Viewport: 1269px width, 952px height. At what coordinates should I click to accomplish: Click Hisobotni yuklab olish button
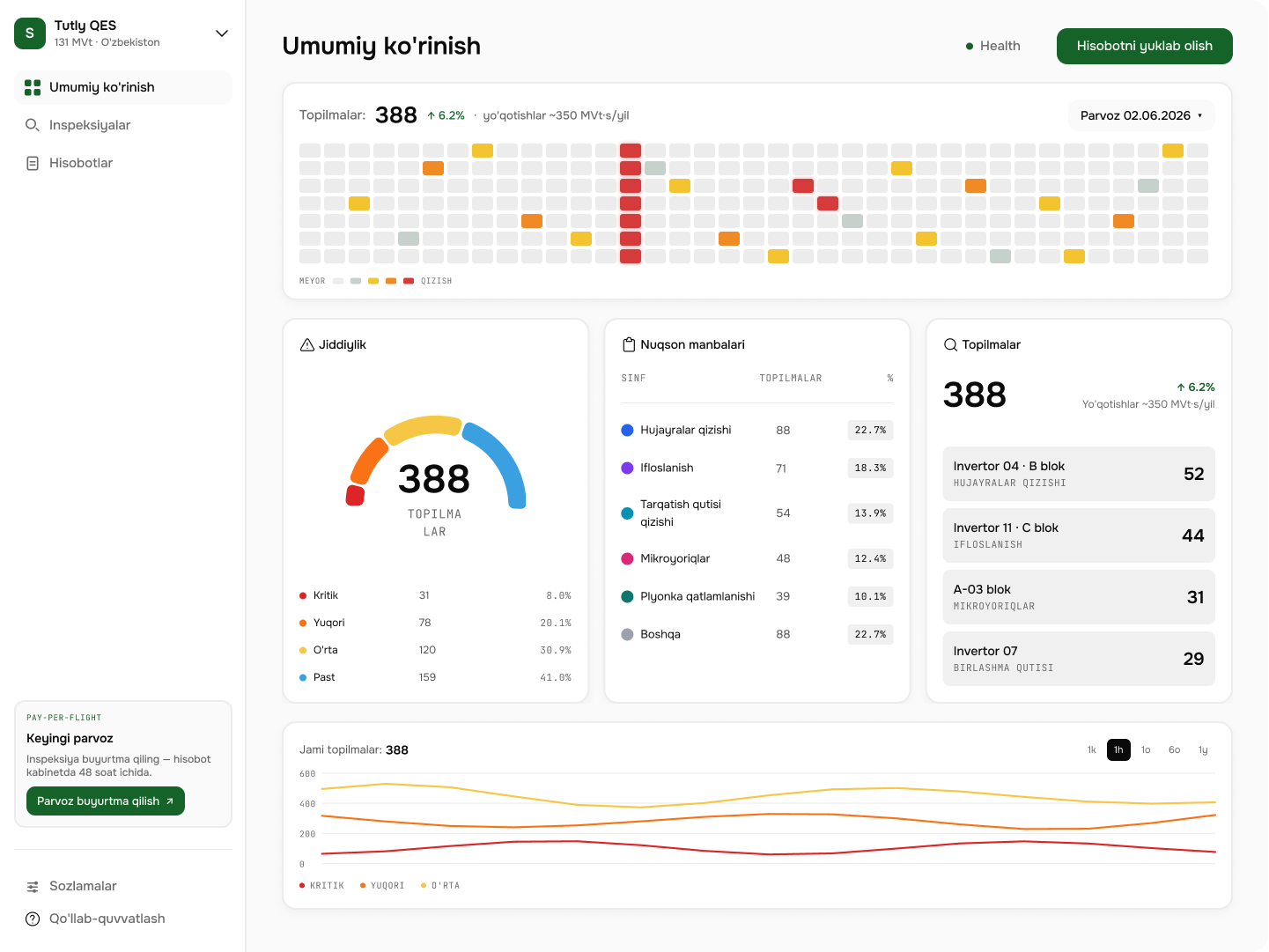1144,46
